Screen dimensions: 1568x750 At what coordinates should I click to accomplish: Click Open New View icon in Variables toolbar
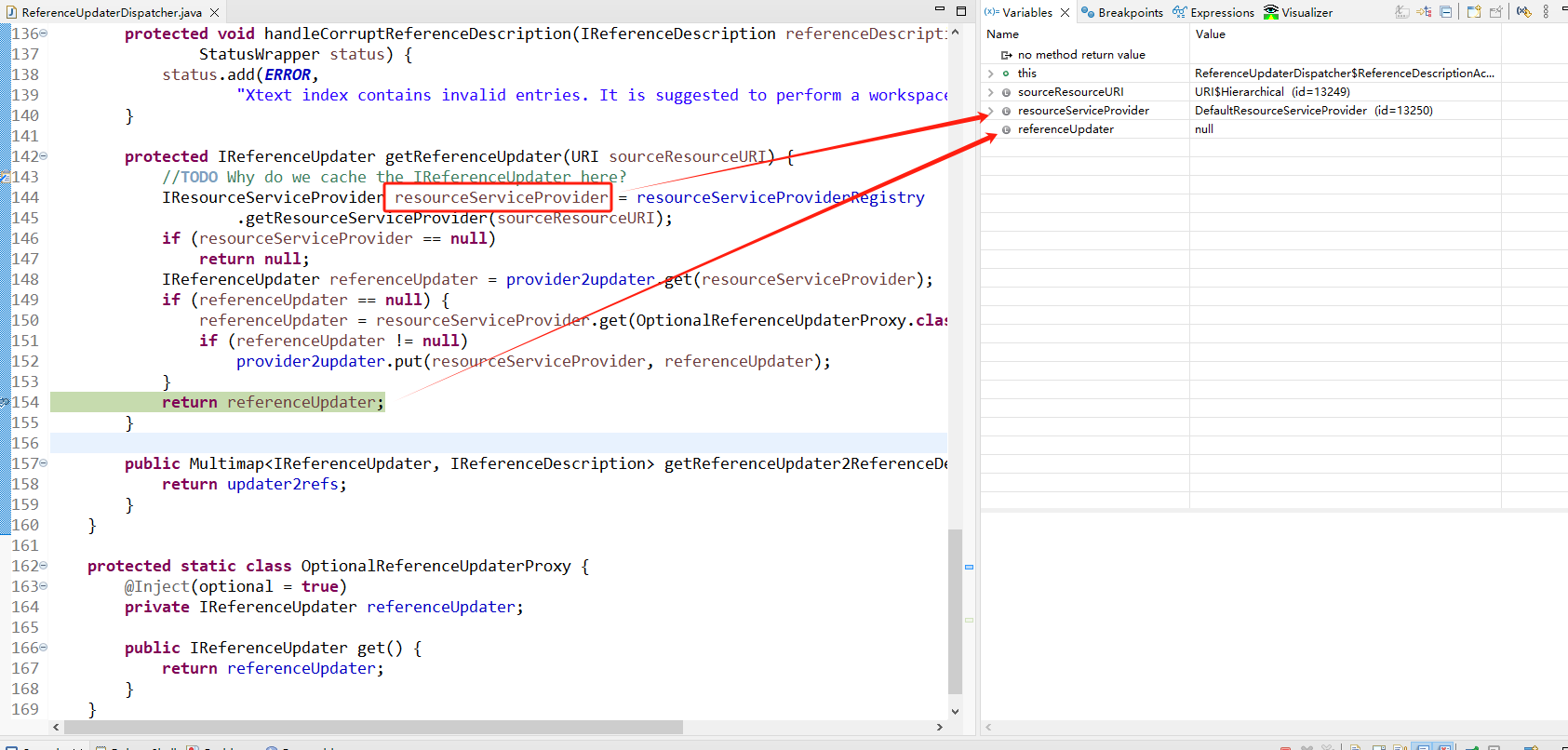[x=1474, y=12]
